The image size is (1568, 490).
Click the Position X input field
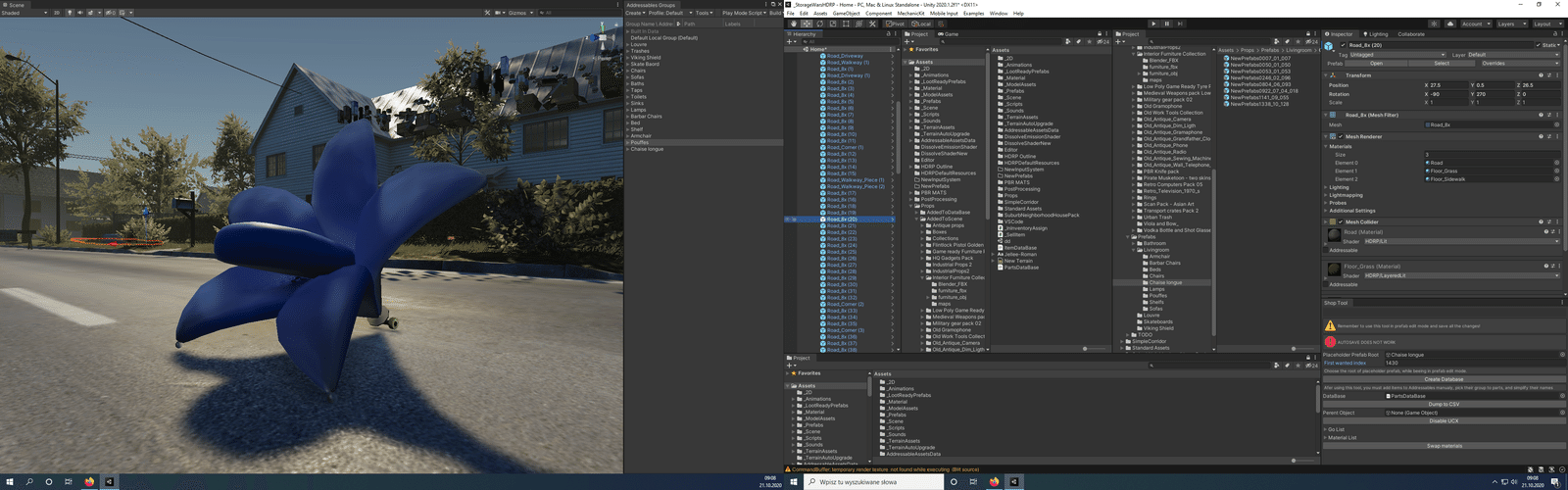click(x=1447, y=85)
